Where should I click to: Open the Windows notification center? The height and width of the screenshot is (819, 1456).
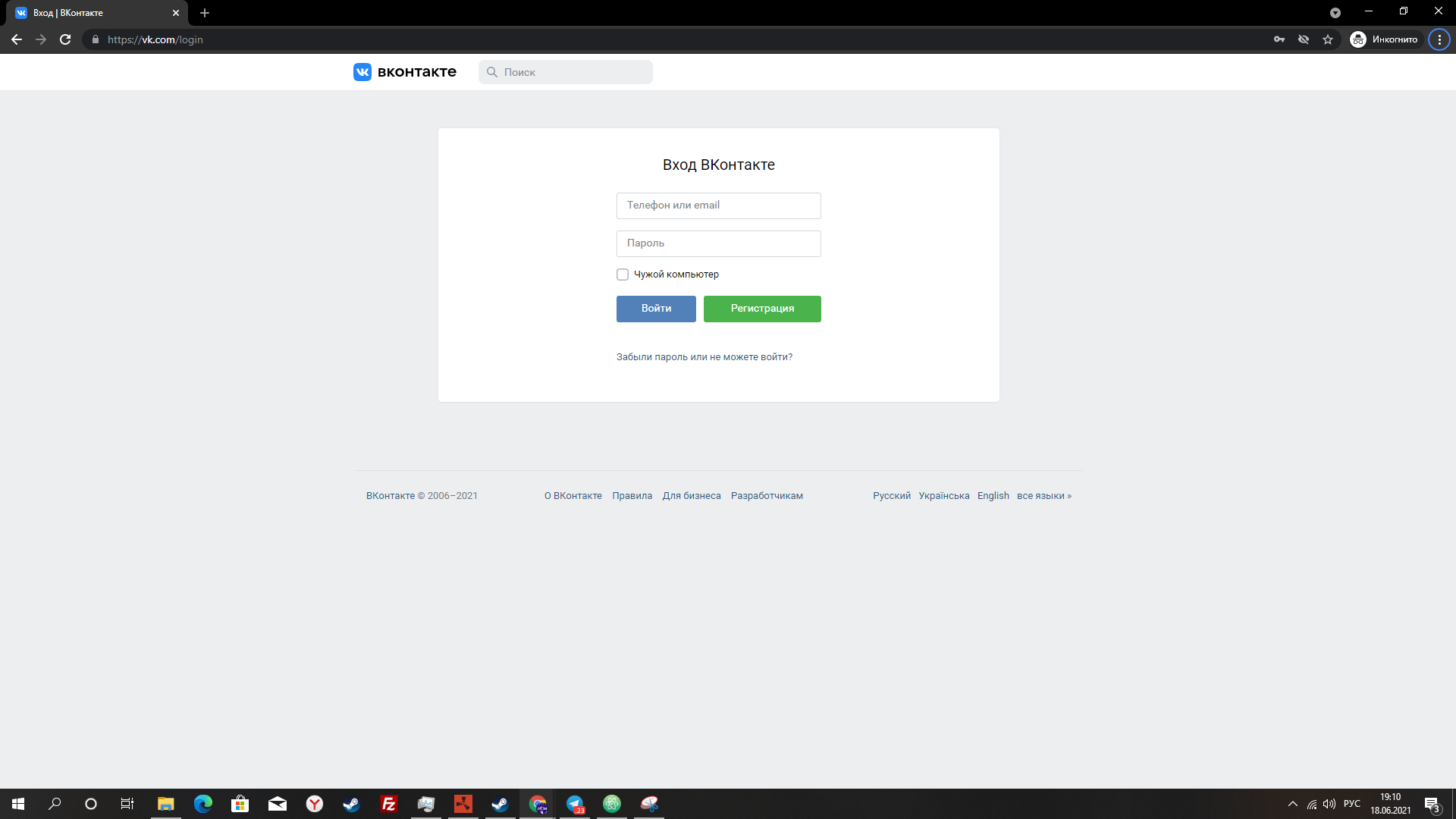tap(1432, 804)
